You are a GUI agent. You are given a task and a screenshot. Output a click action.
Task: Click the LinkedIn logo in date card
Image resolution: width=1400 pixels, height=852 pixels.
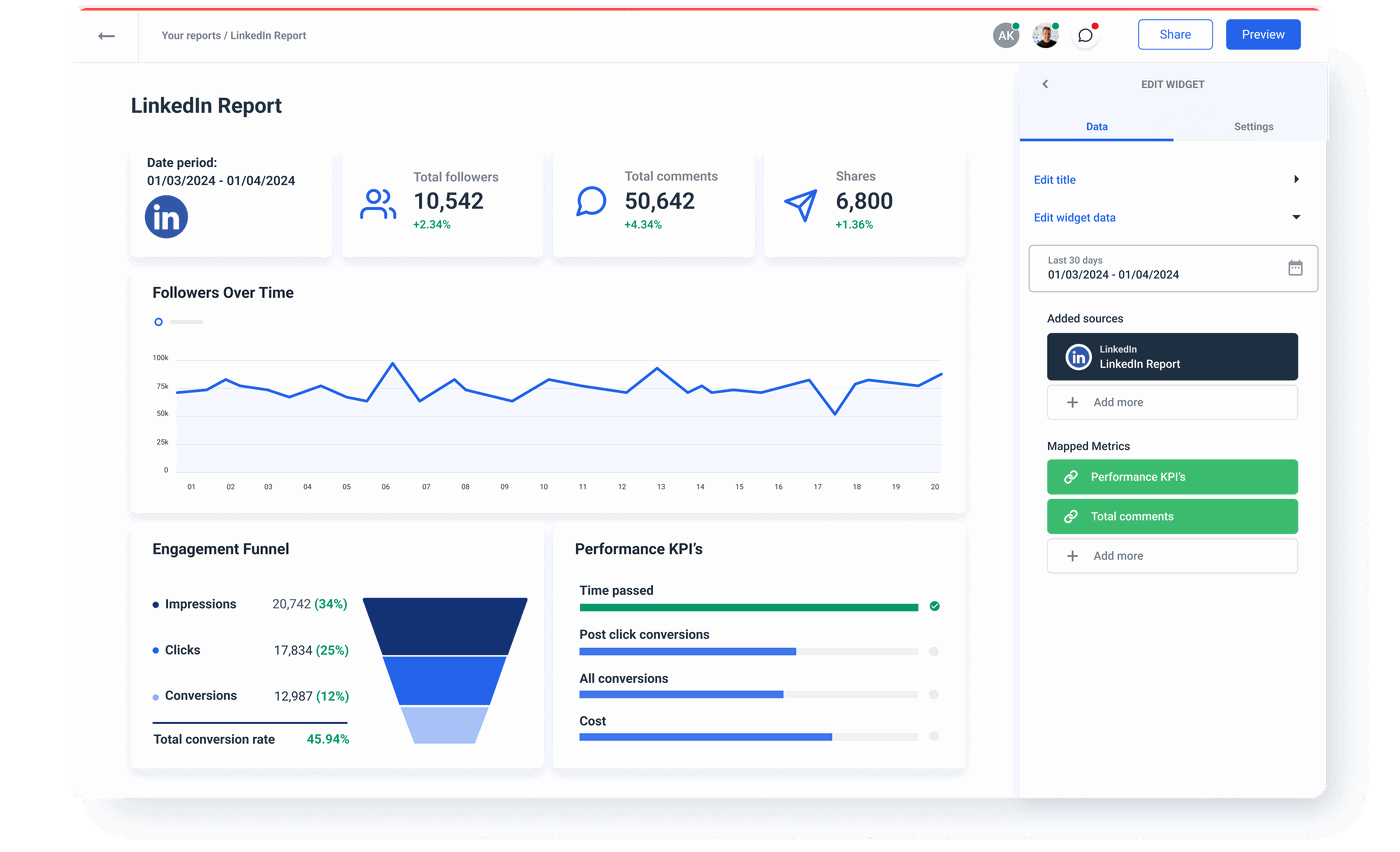[x=166, y=217]
